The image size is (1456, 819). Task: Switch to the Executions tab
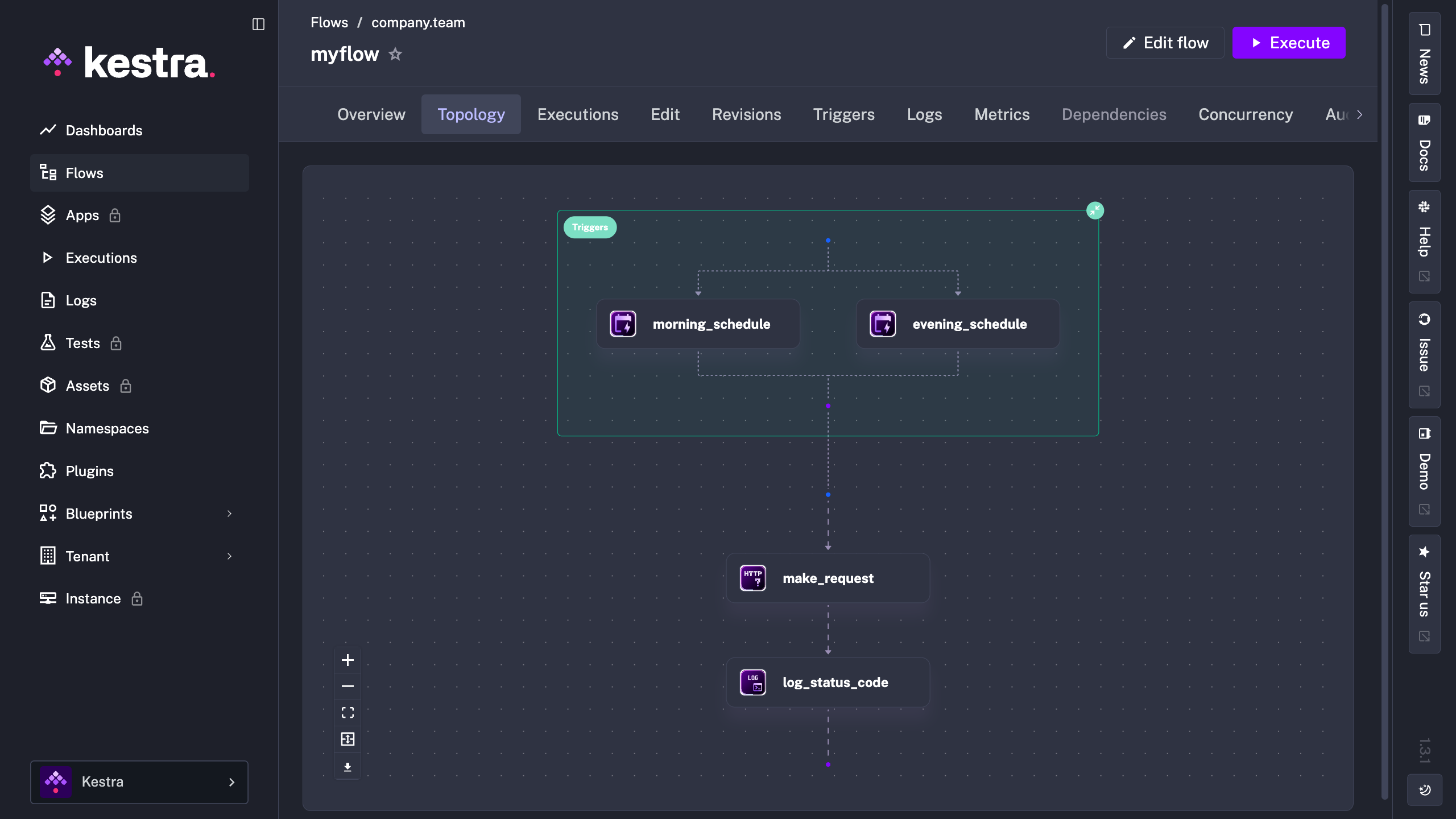[578, 114]
